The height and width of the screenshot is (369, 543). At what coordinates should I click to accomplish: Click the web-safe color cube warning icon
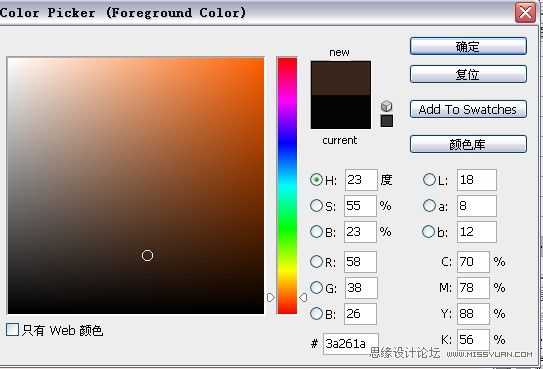pos(386,106)
